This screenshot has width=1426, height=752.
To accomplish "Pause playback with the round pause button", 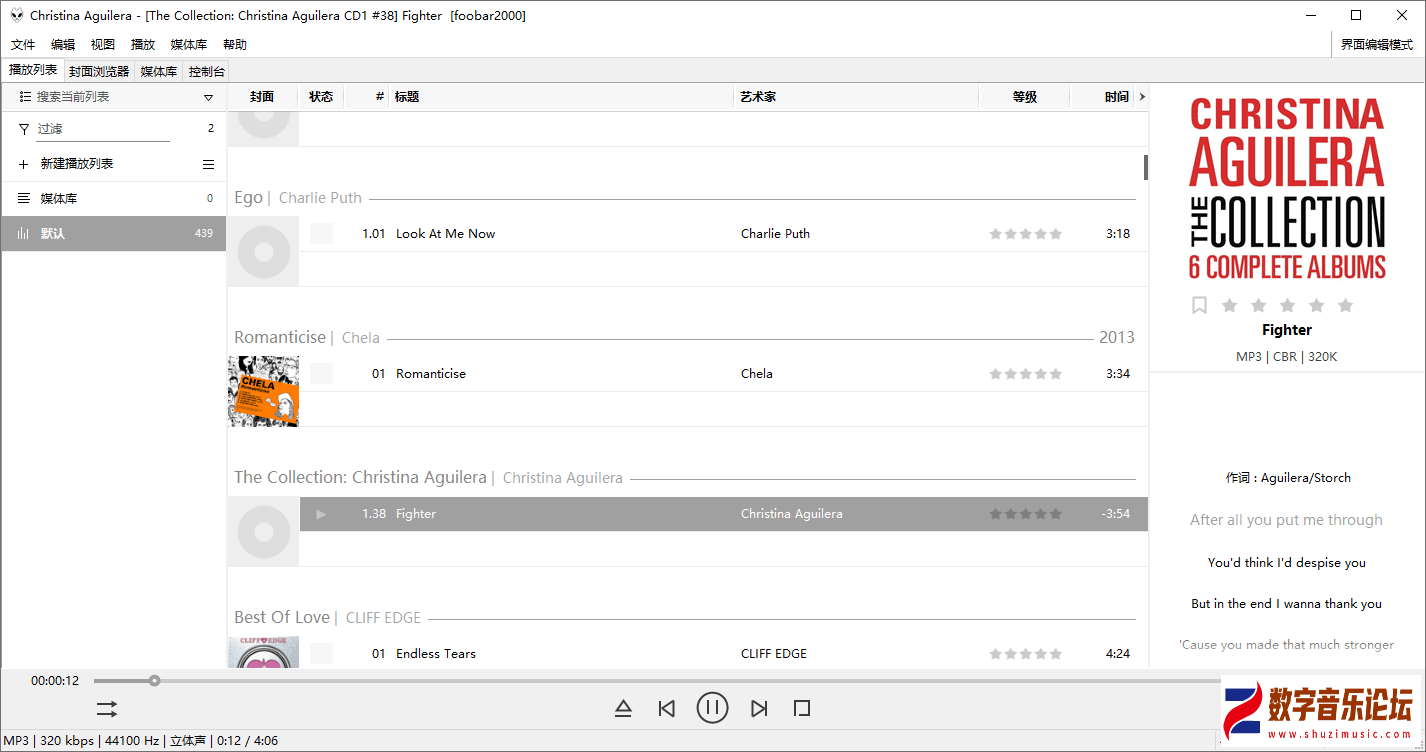I will 712,708.
